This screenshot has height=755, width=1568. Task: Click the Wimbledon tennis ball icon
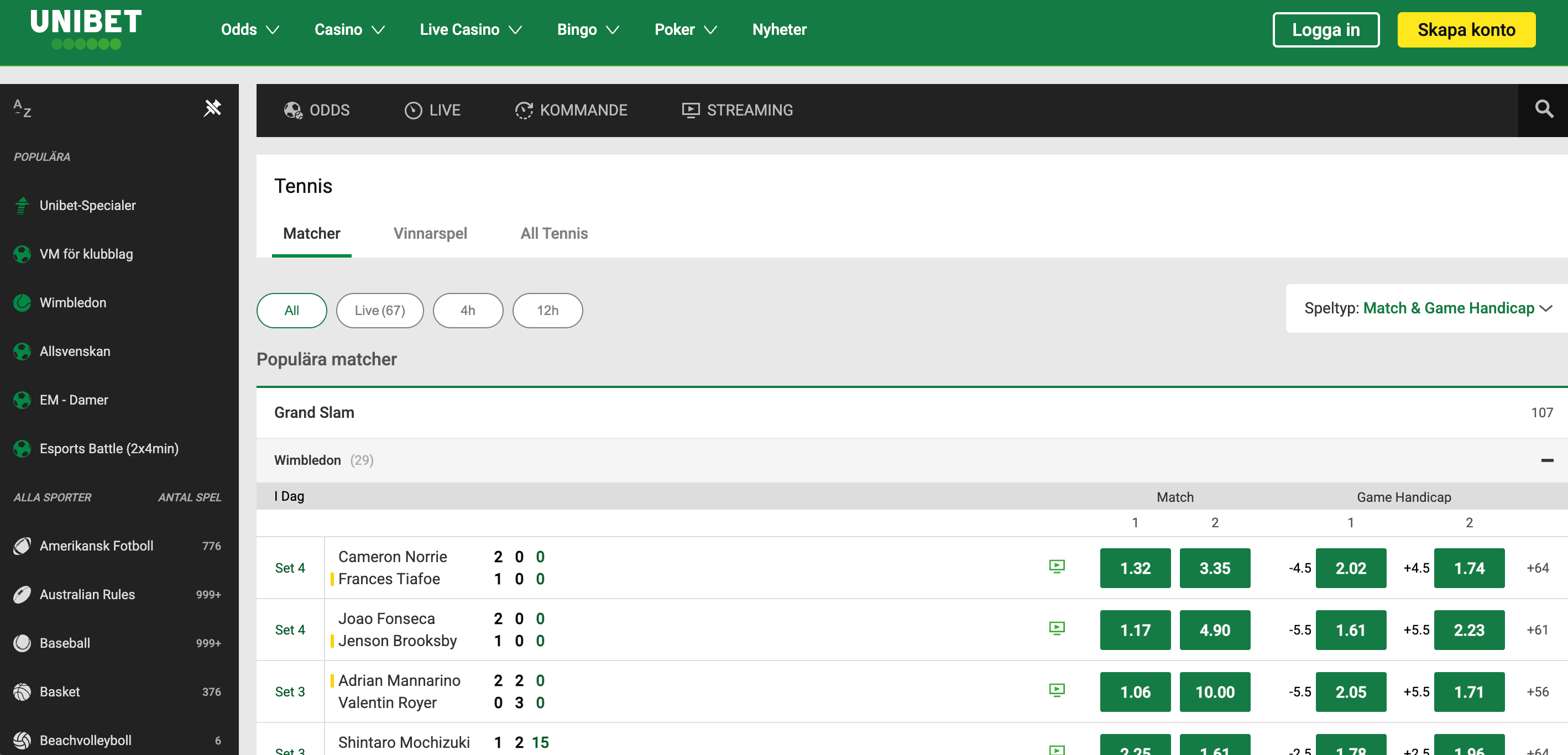click(x=22, y=303)
